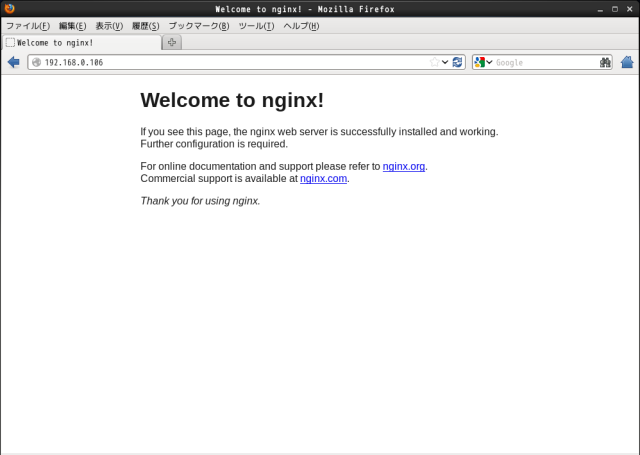The width and height of the screenshot is (640, 455).
Task: Click the Firefox logo in title bar
Action: click(9, 8)
